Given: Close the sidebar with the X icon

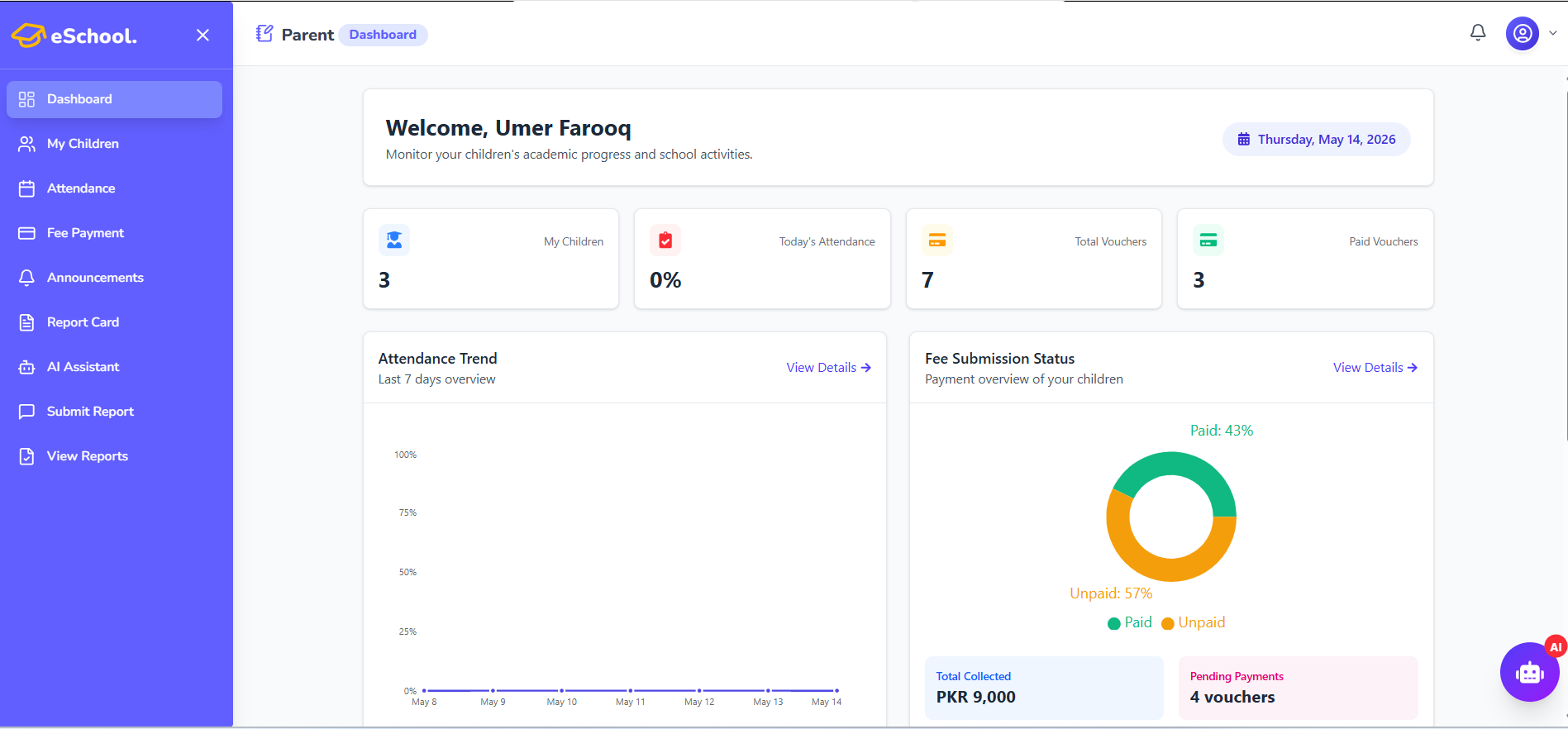Looking at the screenshot, I should [x=203, y=35].
